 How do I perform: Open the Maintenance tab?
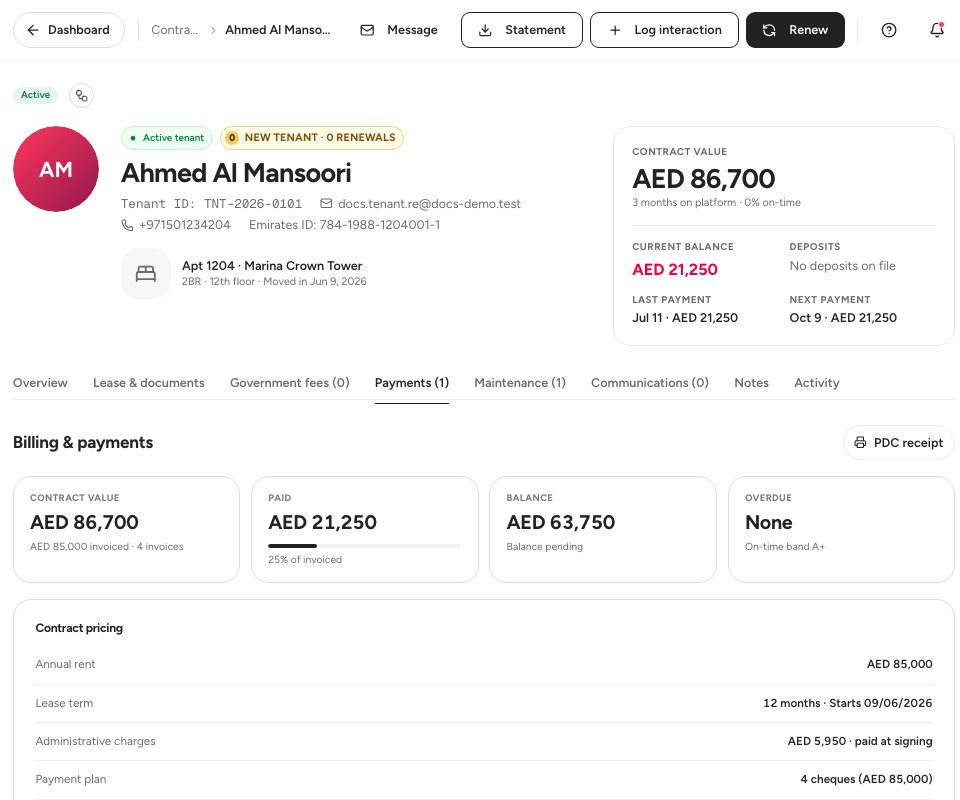coord(520,383)
